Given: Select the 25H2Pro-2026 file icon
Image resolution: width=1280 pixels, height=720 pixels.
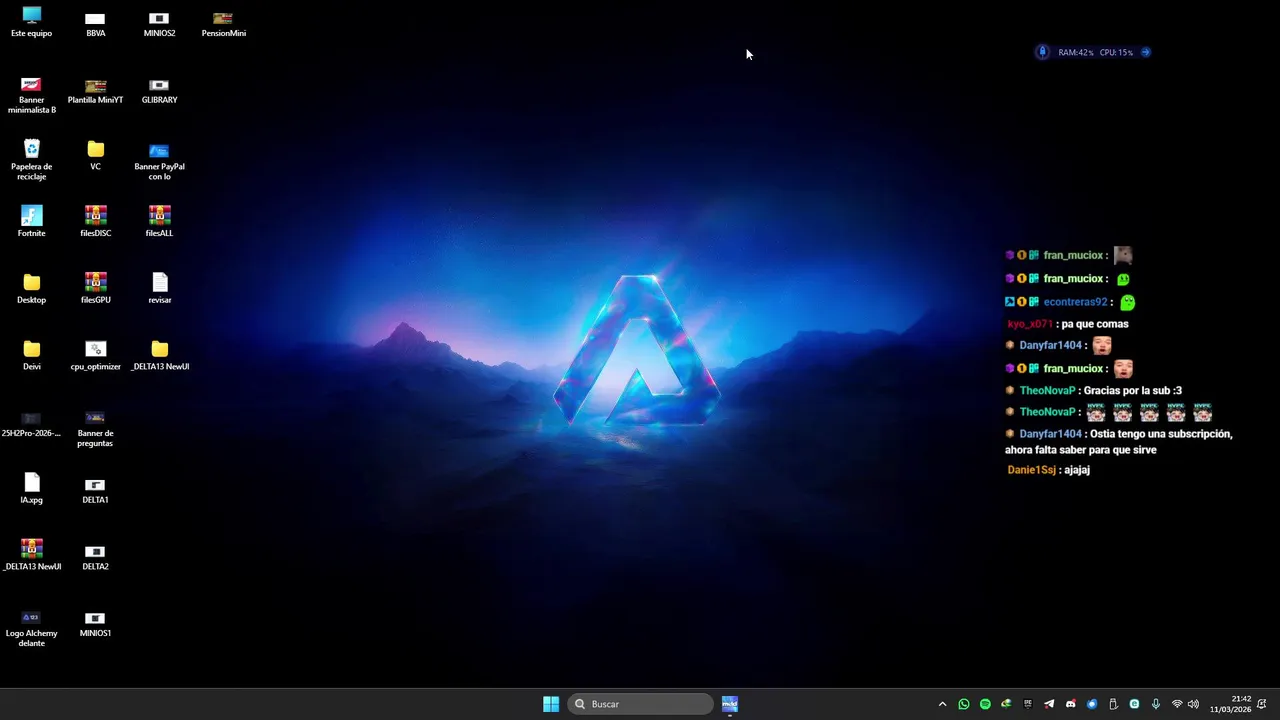Looking at the screenshot, I should (31, 424).
